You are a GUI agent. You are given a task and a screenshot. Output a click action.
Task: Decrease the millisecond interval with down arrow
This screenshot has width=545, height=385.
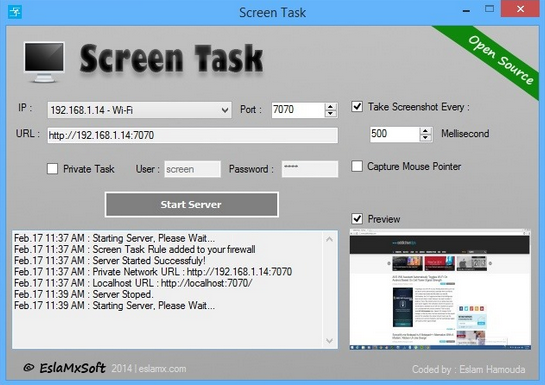(x=425, y=138)
